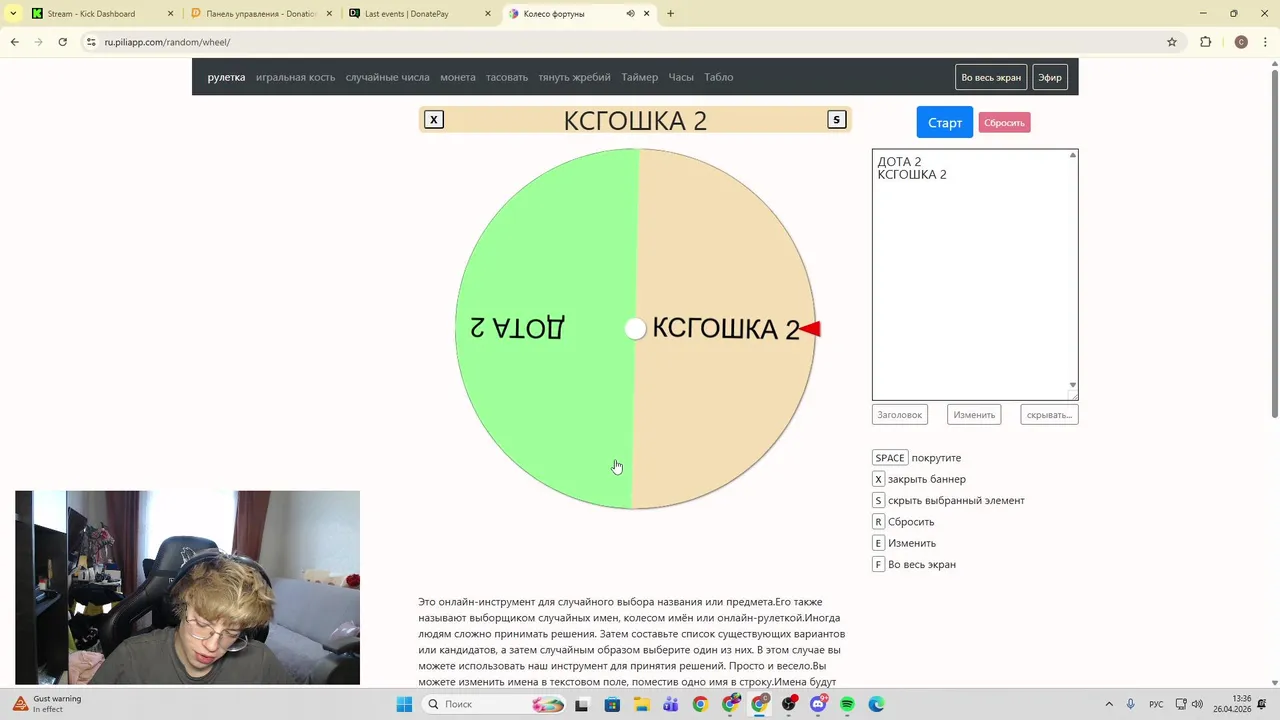Open Табло page
The image size is (1280, 720).
click(x=718, y=77)
